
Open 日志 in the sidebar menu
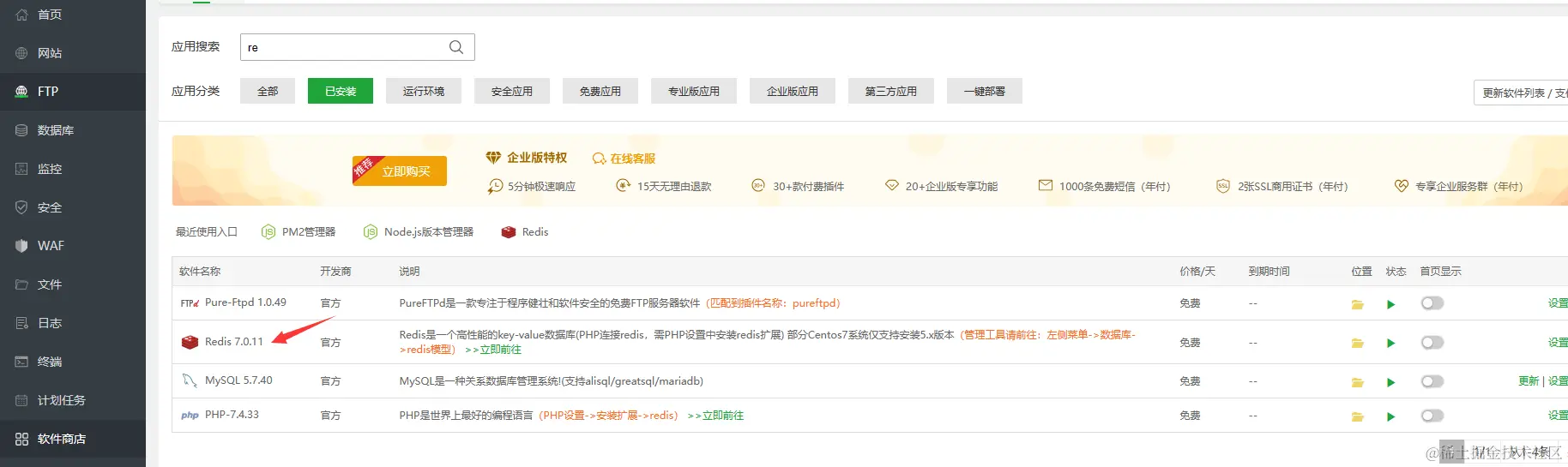73,323
